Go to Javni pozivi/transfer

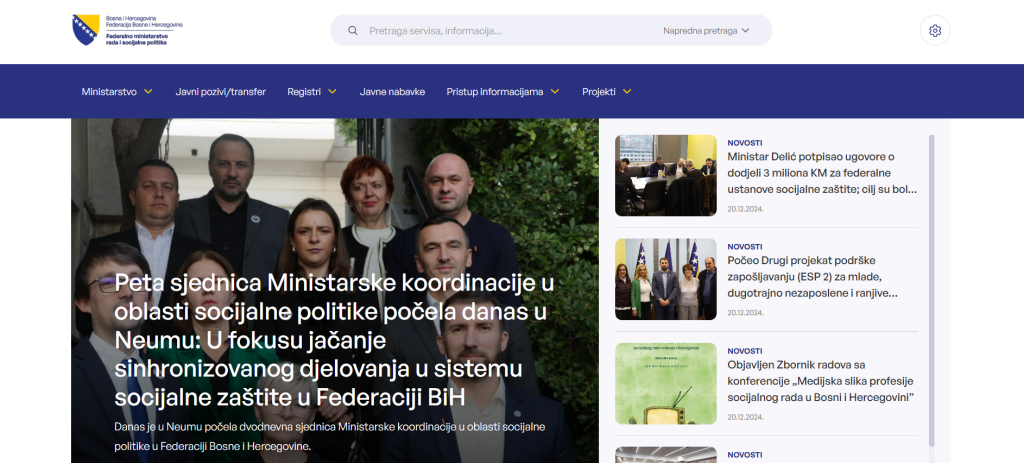221,91
